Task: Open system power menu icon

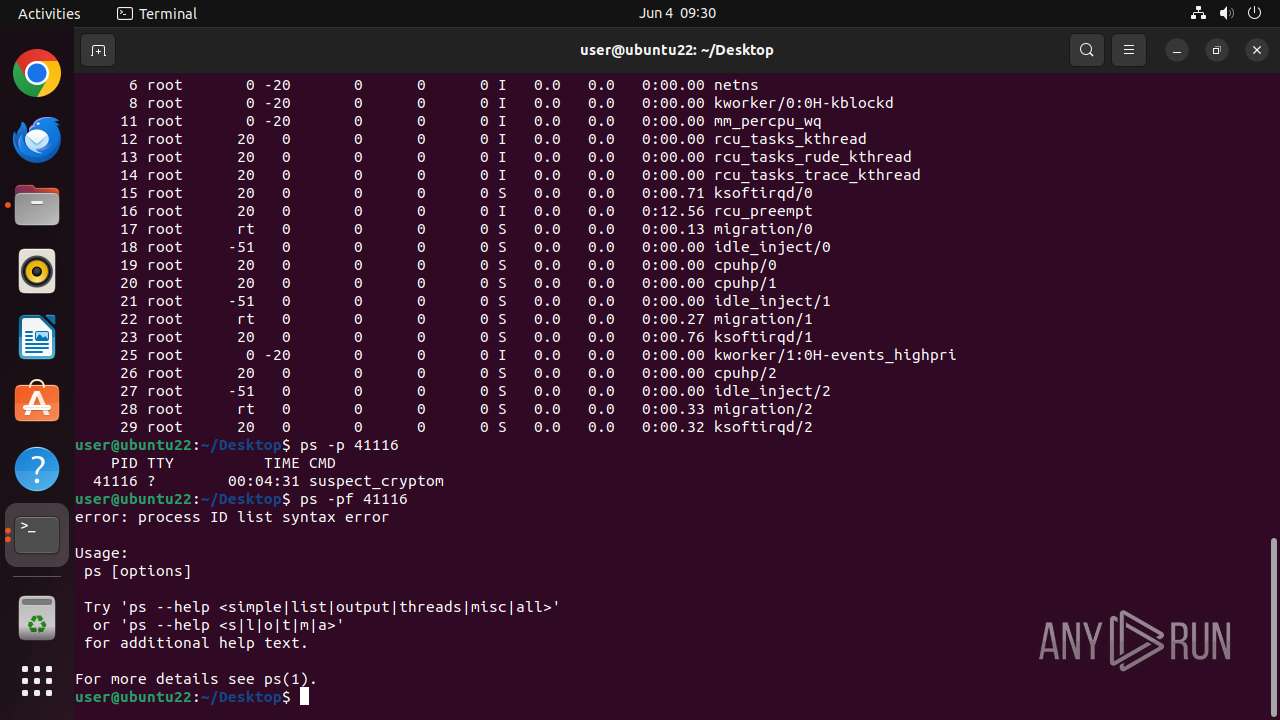Action: click(x=1254, y=13)
